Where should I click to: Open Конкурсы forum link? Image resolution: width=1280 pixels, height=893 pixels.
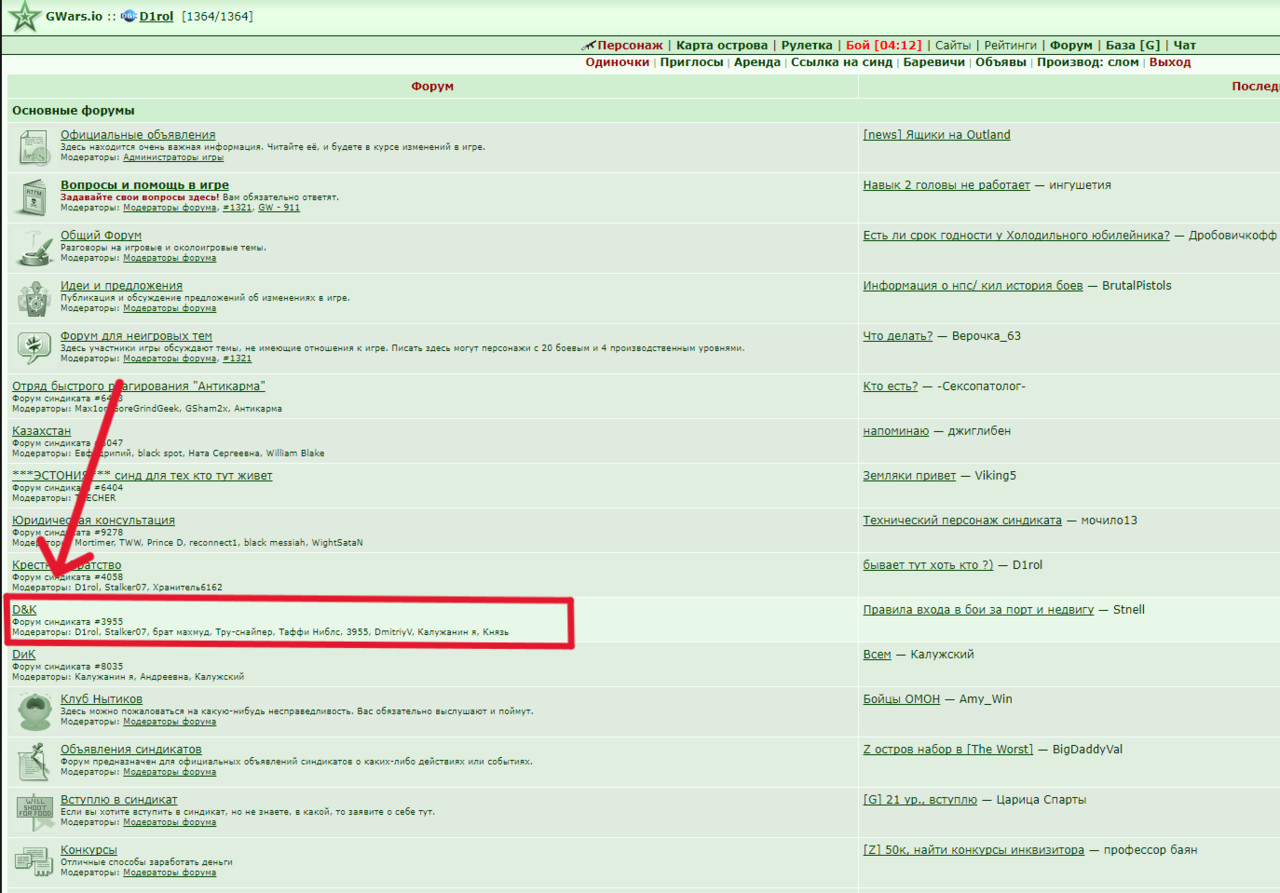[x=89, y=849]
